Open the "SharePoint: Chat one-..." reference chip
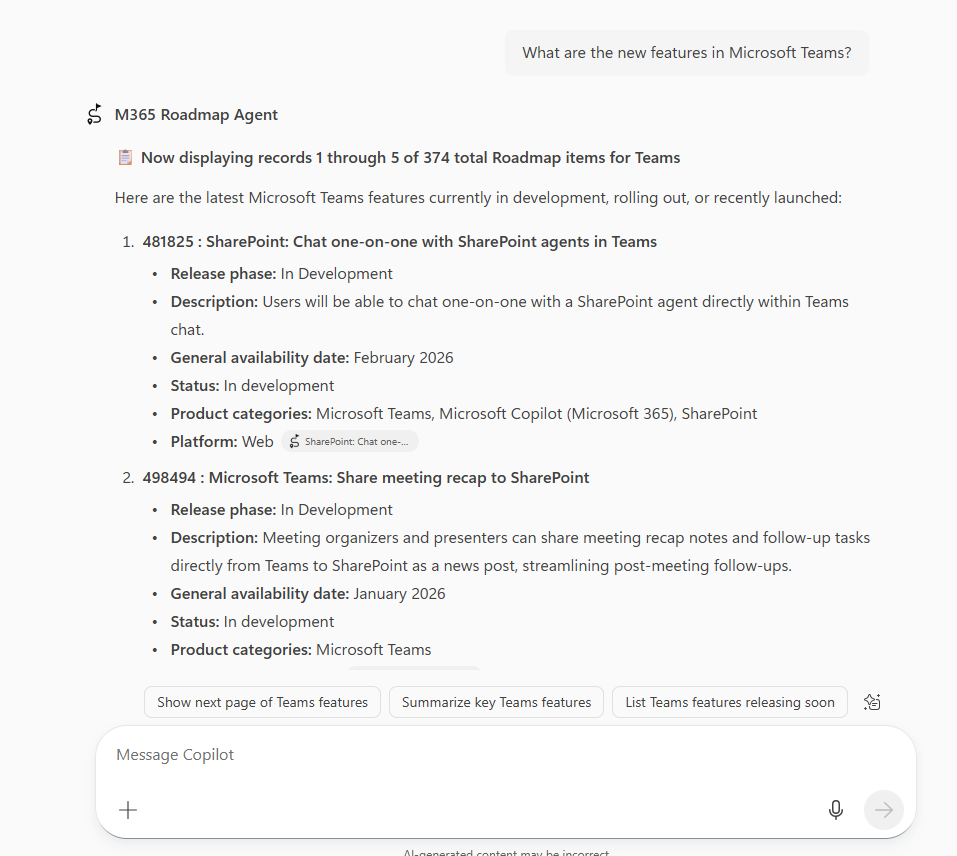The image size is (957, 856). point(350,440)
